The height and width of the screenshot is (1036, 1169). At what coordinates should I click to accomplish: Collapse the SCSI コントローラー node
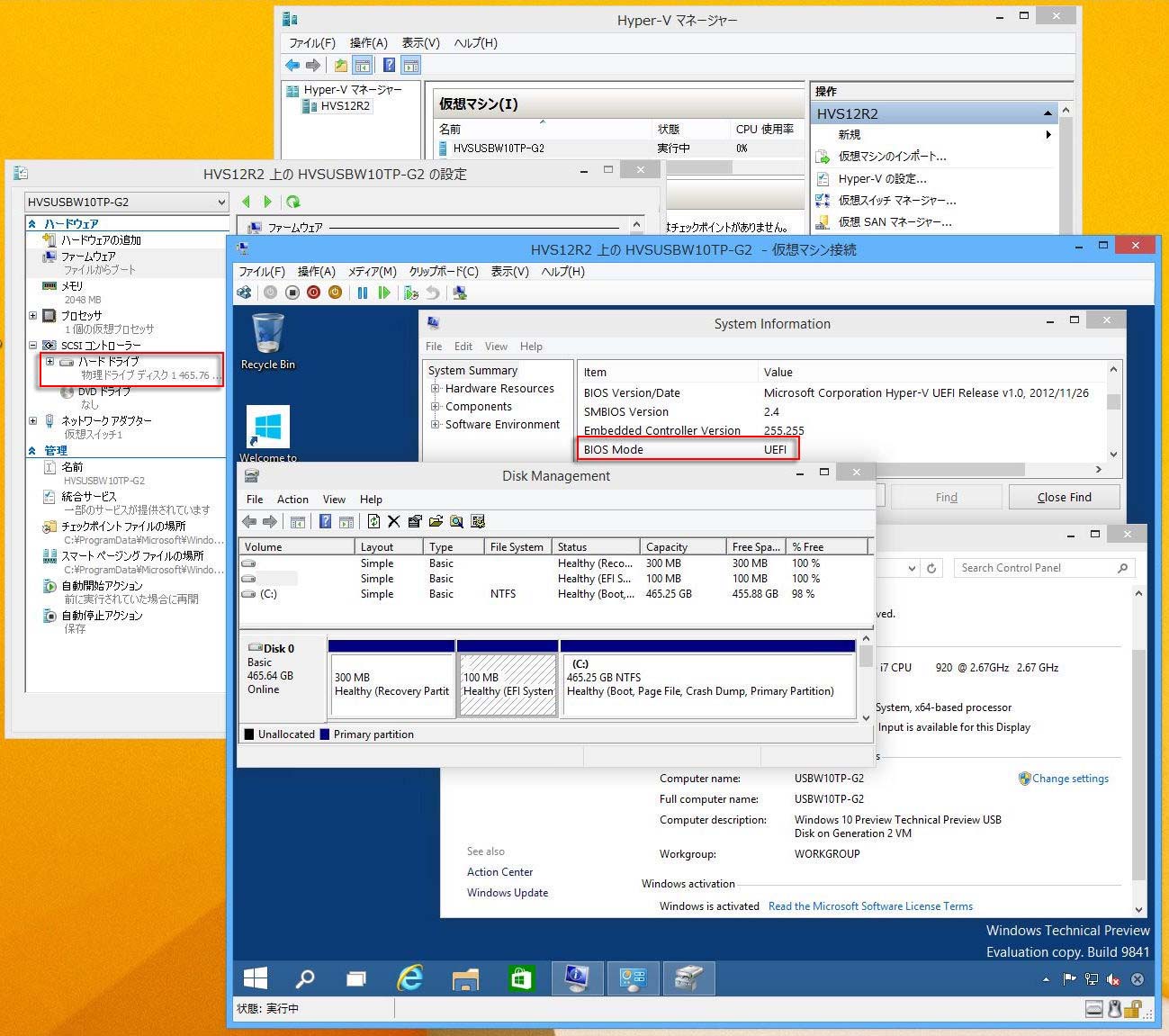[x=33, y=345]
